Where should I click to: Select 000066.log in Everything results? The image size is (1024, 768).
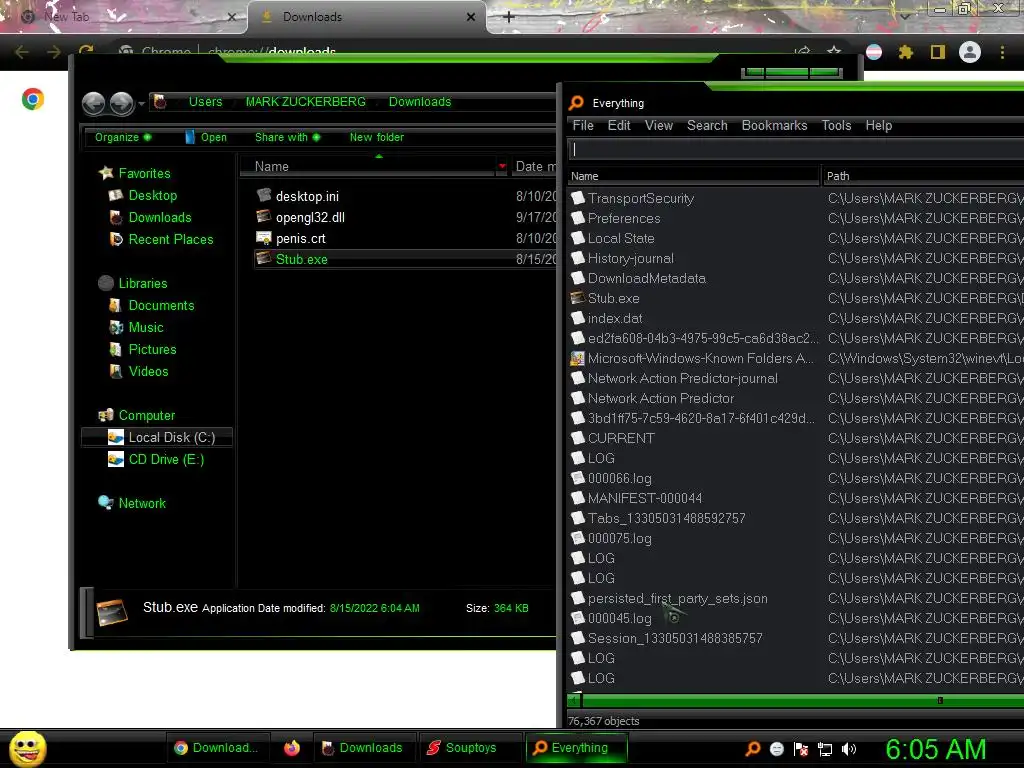(x=619, y=478)
